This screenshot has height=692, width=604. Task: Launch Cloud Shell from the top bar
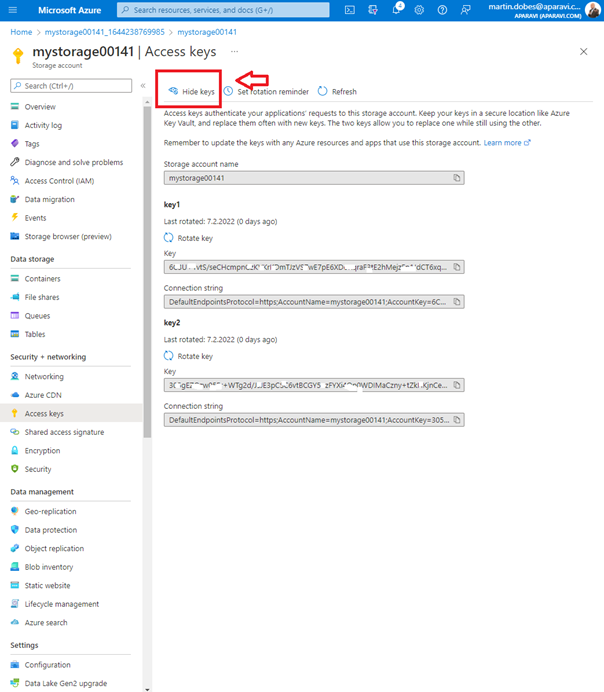(349, 10)
